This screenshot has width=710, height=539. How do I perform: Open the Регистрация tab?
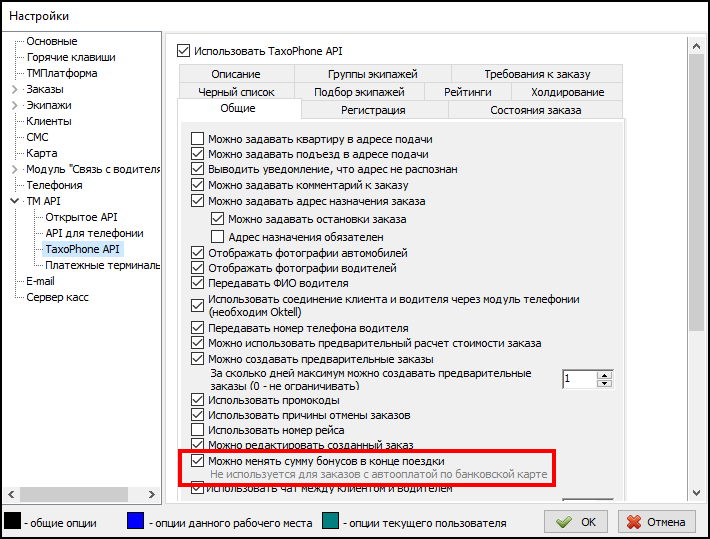tap(372, 110)
